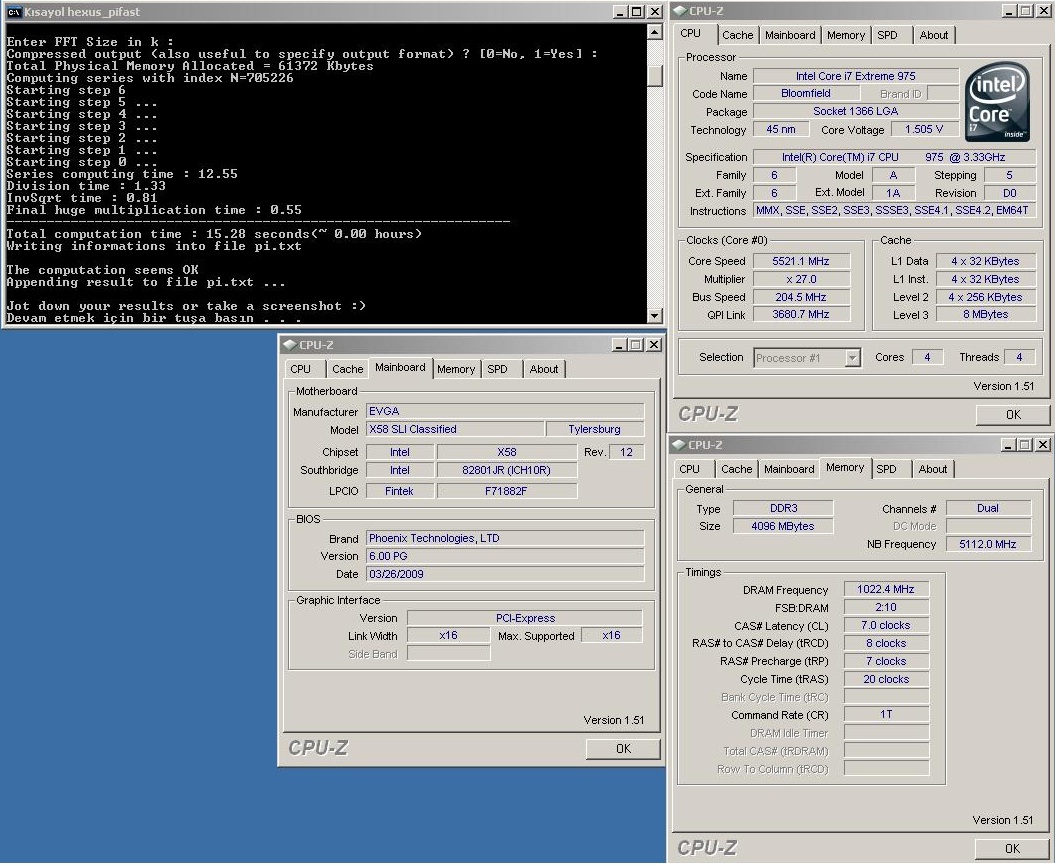This screenshot has width=1055, height=868.
Task: Switch to the Memory tab in the Mainboard window
Action: [456, 369]
